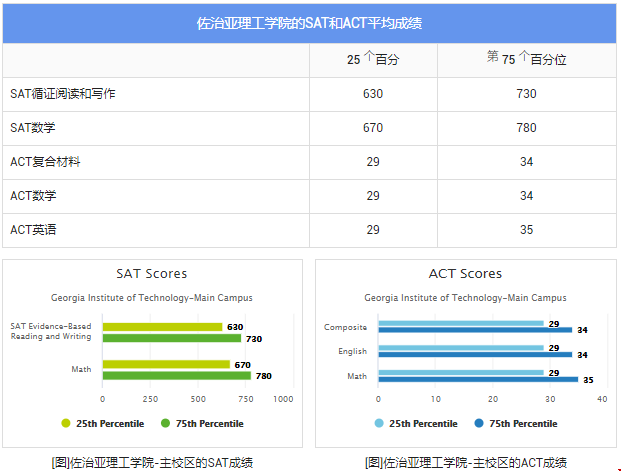This screenshot has width=621, height=471.
Task: Toggle the dark blue ACT 75th Percentile dot
Action: click(479, 423)
